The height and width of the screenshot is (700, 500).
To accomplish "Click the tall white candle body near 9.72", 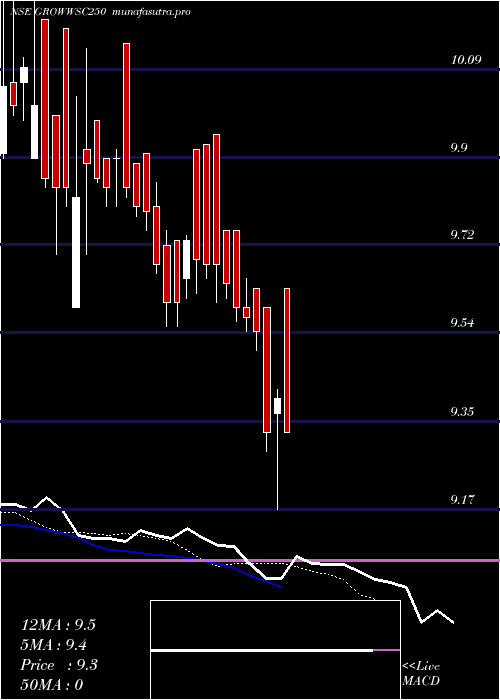I will pos(76,252).
